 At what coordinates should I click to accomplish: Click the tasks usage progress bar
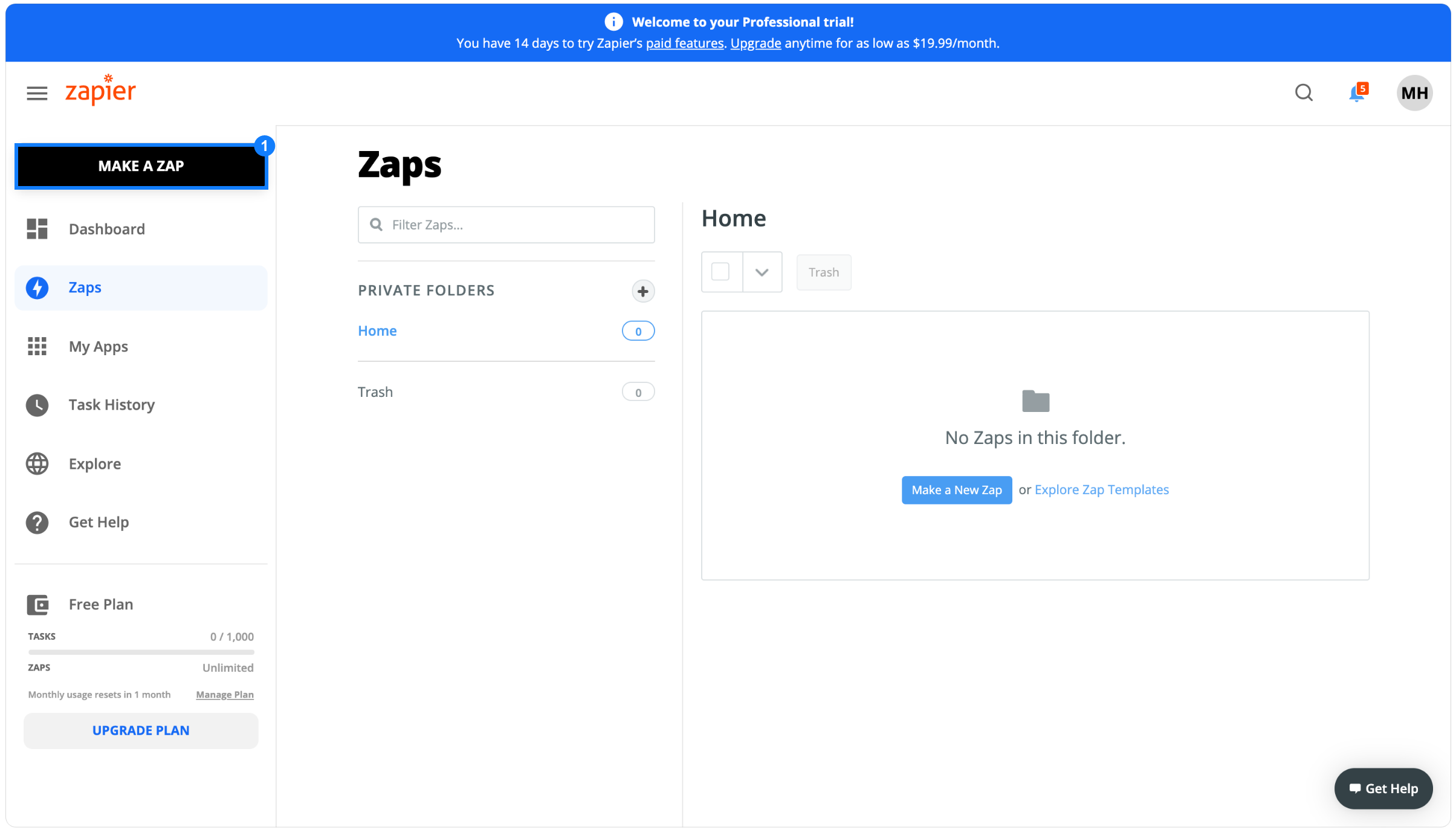pyautogui.click(x=141, y=652)
